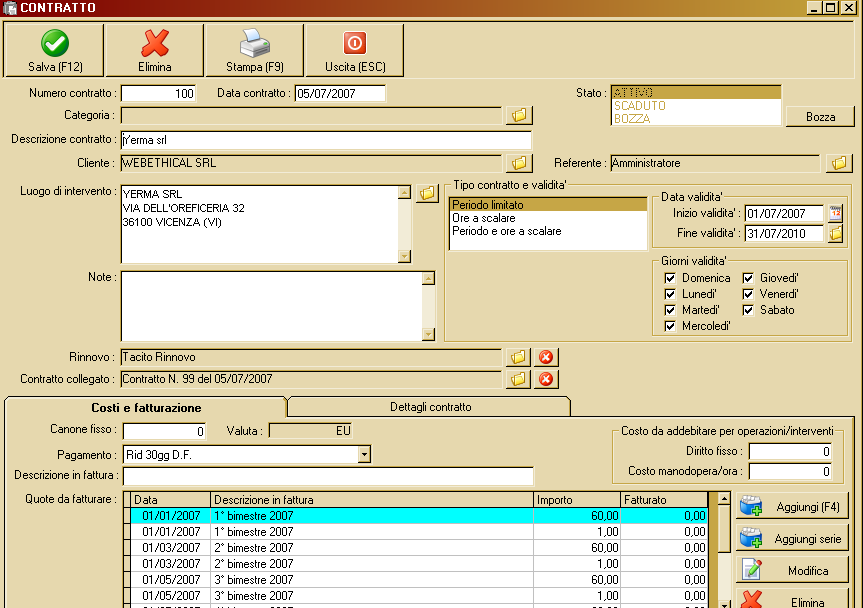Open the Rinnovo folder lookup icon

518,357
